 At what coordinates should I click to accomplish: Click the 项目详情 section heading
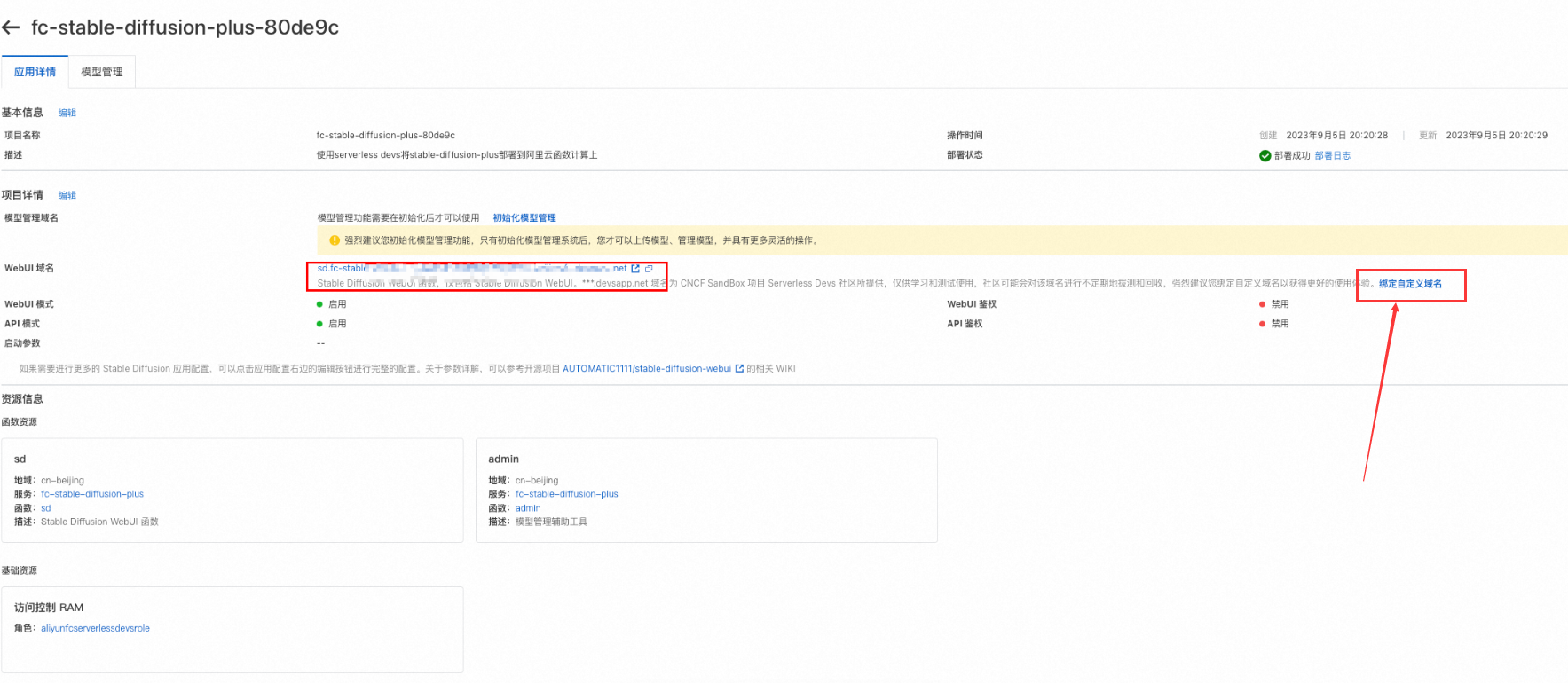(22, 195)
